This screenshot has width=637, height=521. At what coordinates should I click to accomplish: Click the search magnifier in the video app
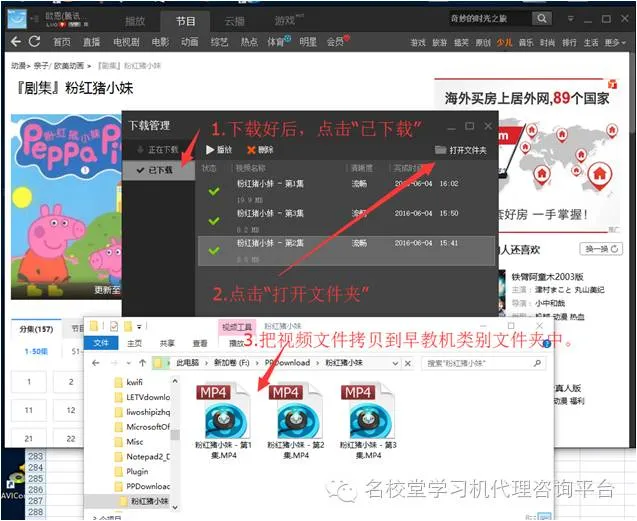click(542, 18)
